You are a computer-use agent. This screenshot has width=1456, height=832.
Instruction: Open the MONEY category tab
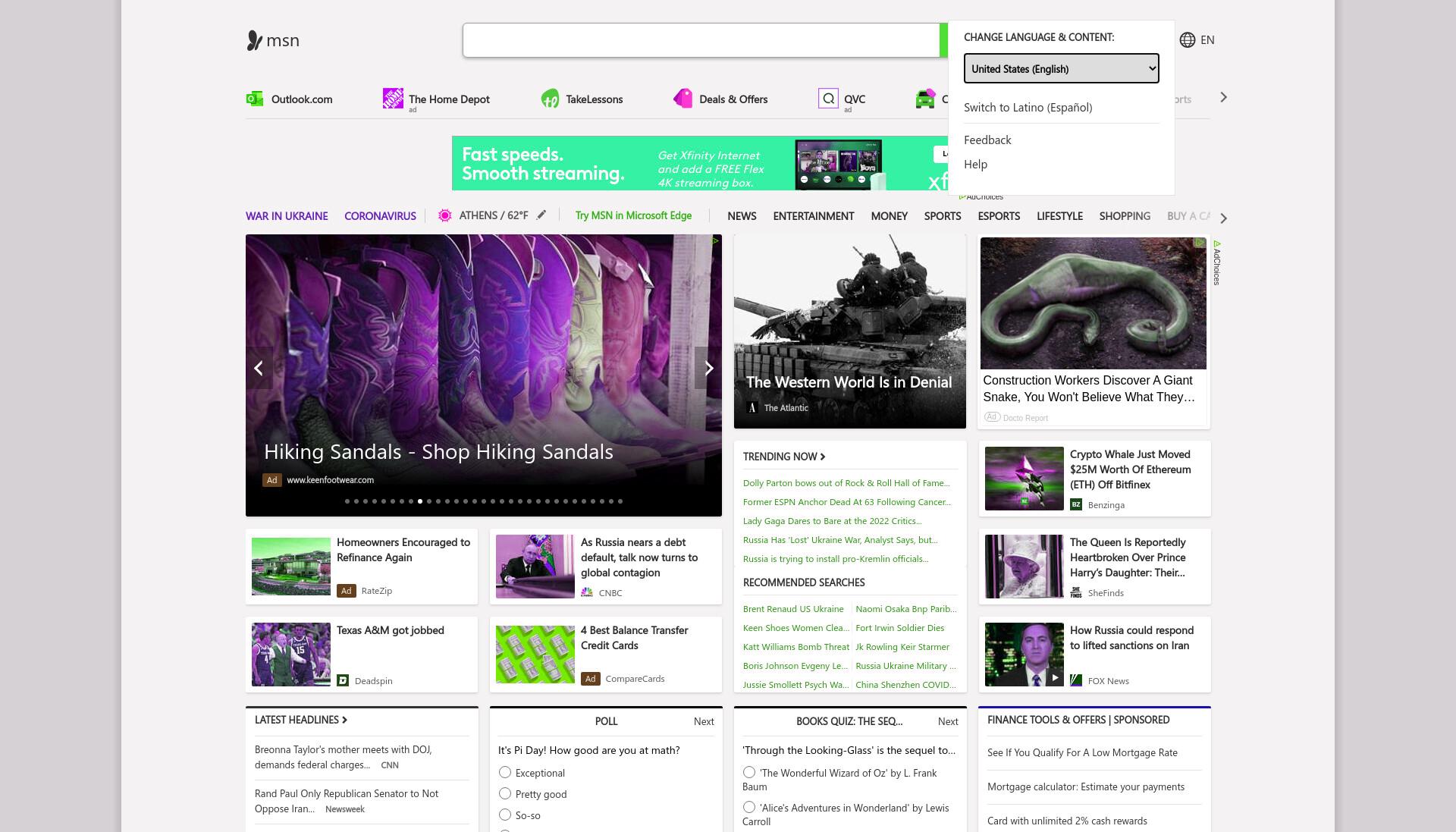coord(889,216)
